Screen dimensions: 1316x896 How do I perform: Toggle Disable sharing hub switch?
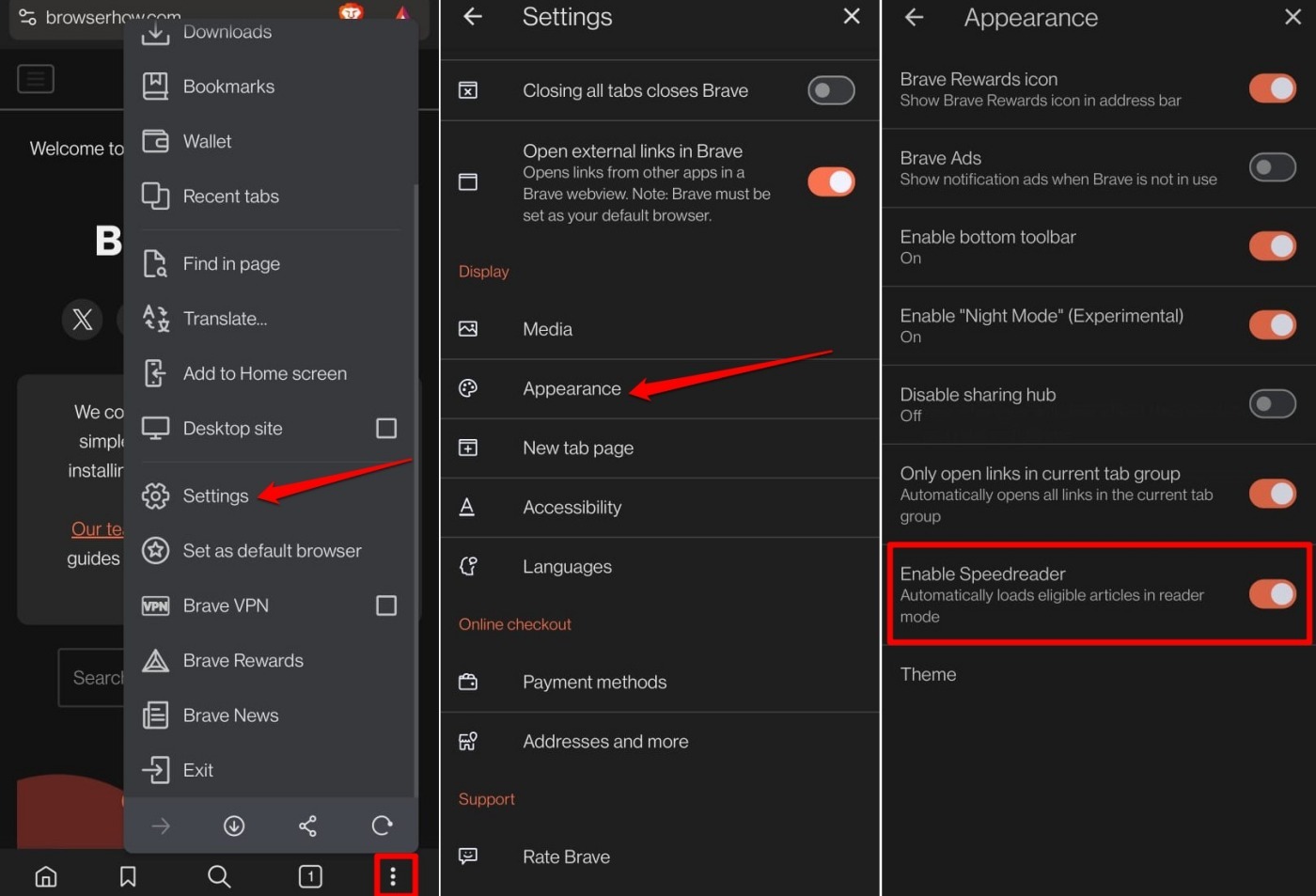(1272, 404)
